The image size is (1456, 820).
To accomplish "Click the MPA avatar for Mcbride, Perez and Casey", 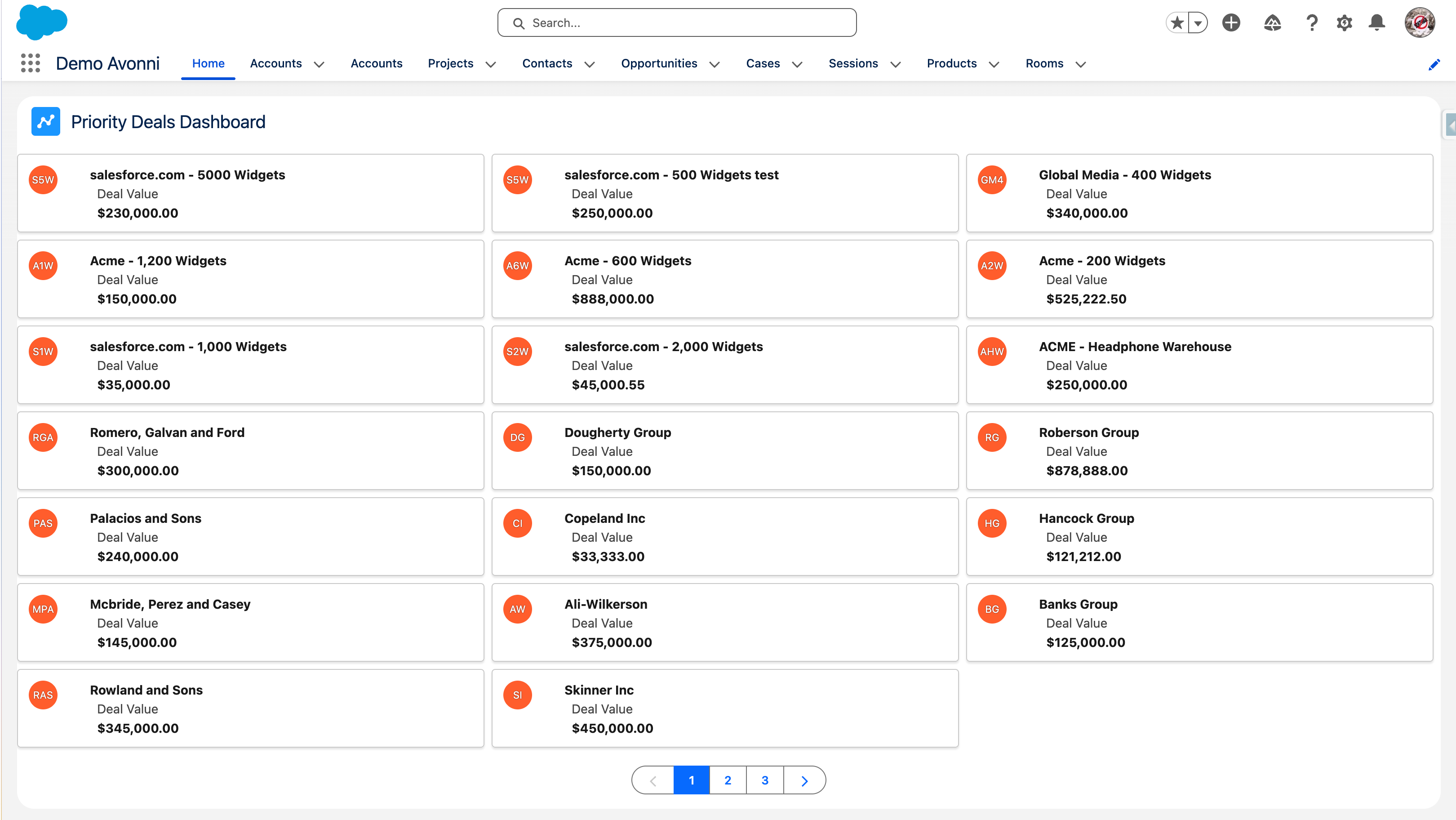I will (43, 610).
